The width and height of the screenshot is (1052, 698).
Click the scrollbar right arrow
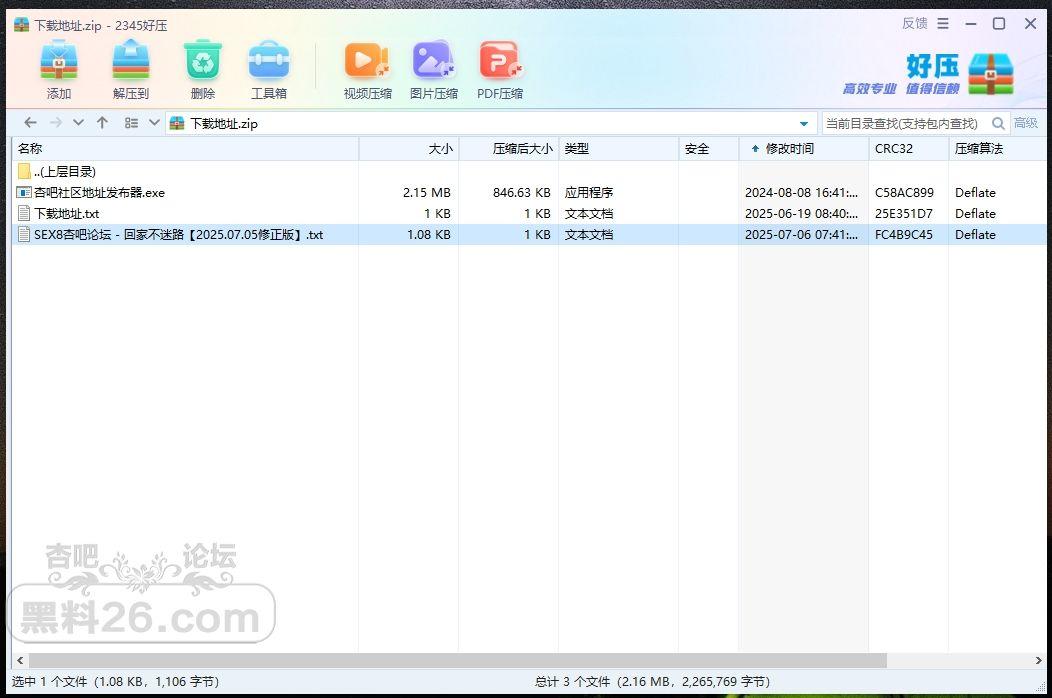click(1039, 660)
